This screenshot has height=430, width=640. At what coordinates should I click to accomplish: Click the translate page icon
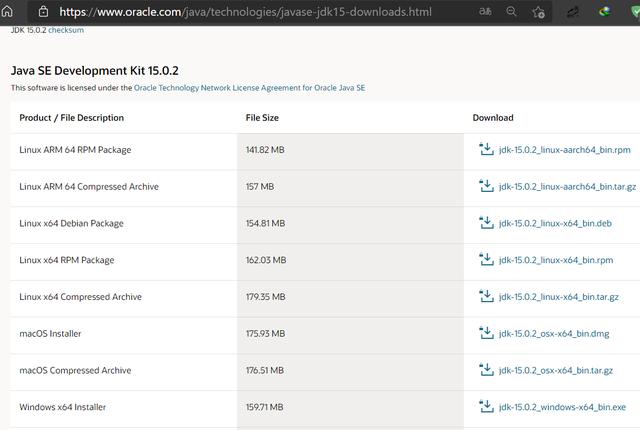click(485, 12)
